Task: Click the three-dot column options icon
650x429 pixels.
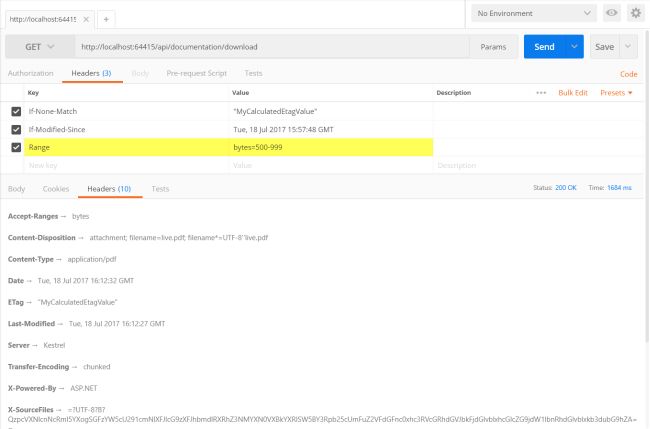Action: (541, 92)
